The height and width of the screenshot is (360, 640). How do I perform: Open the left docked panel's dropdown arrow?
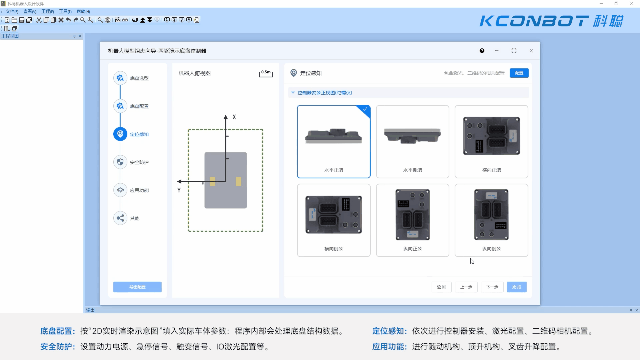click(75, 36)
